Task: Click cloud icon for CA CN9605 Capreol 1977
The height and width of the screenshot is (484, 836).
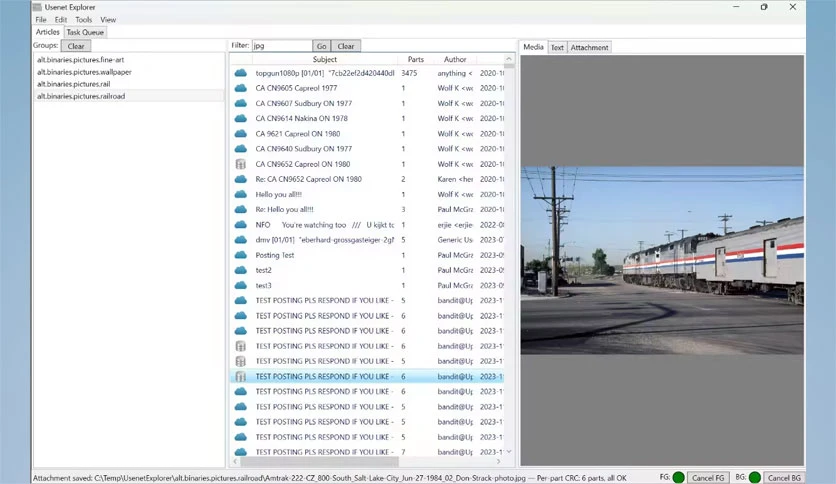Action: click(x=241, y=88)
